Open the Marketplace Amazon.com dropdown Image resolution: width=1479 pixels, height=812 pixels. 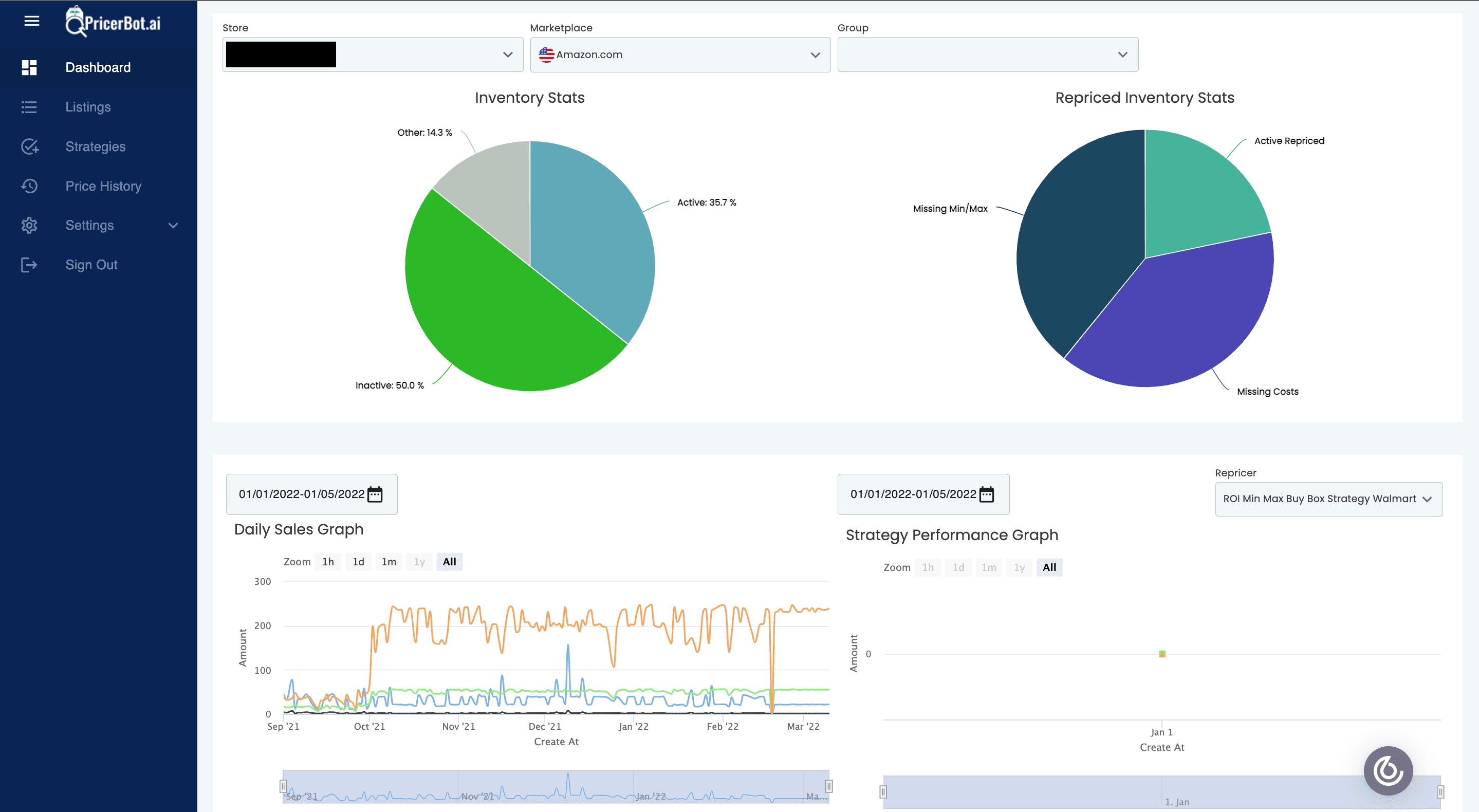[x=680, y=54]
